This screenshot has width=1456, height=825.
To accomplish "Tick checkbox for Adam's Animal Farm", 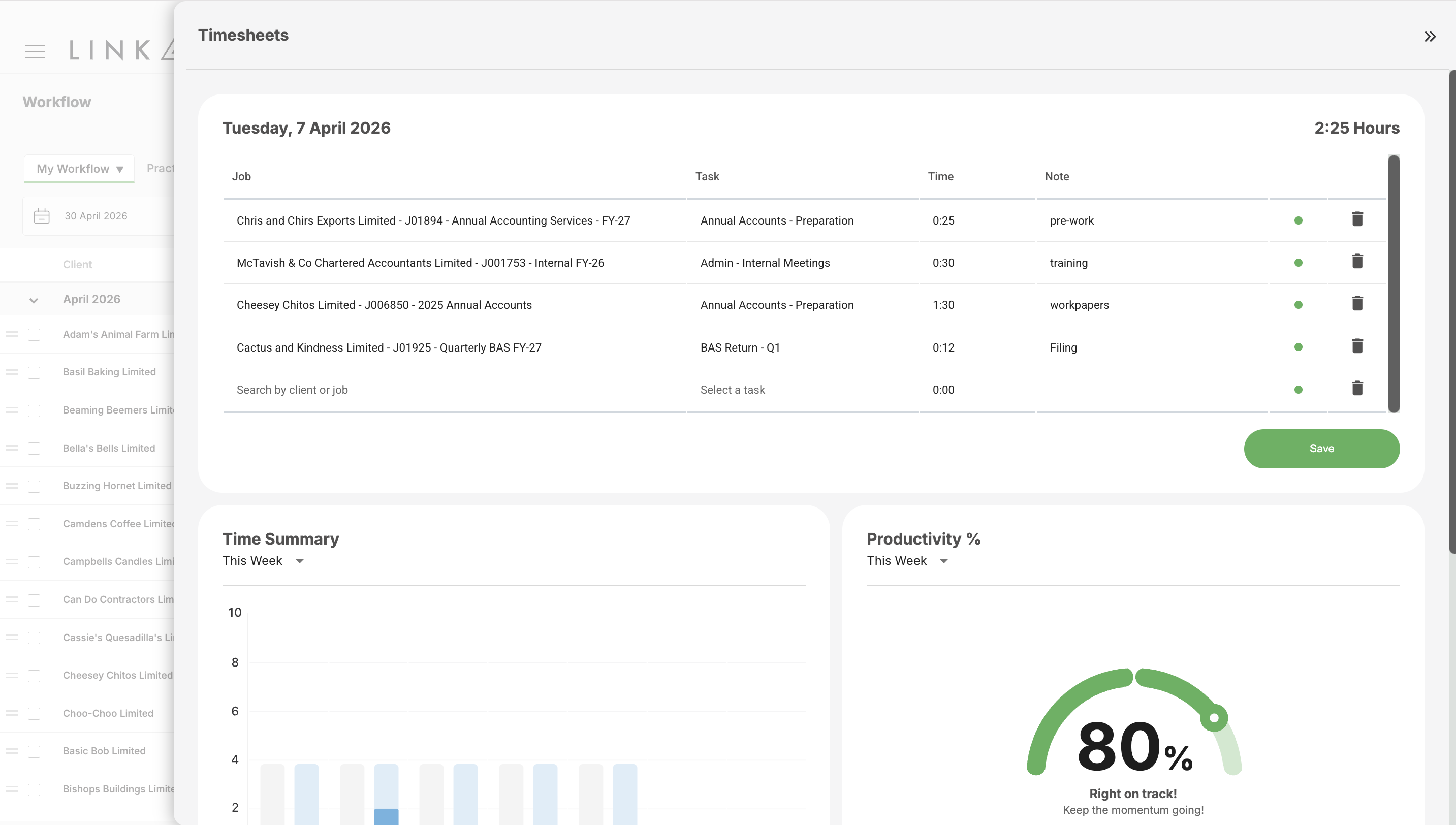I will click(34, 335).
